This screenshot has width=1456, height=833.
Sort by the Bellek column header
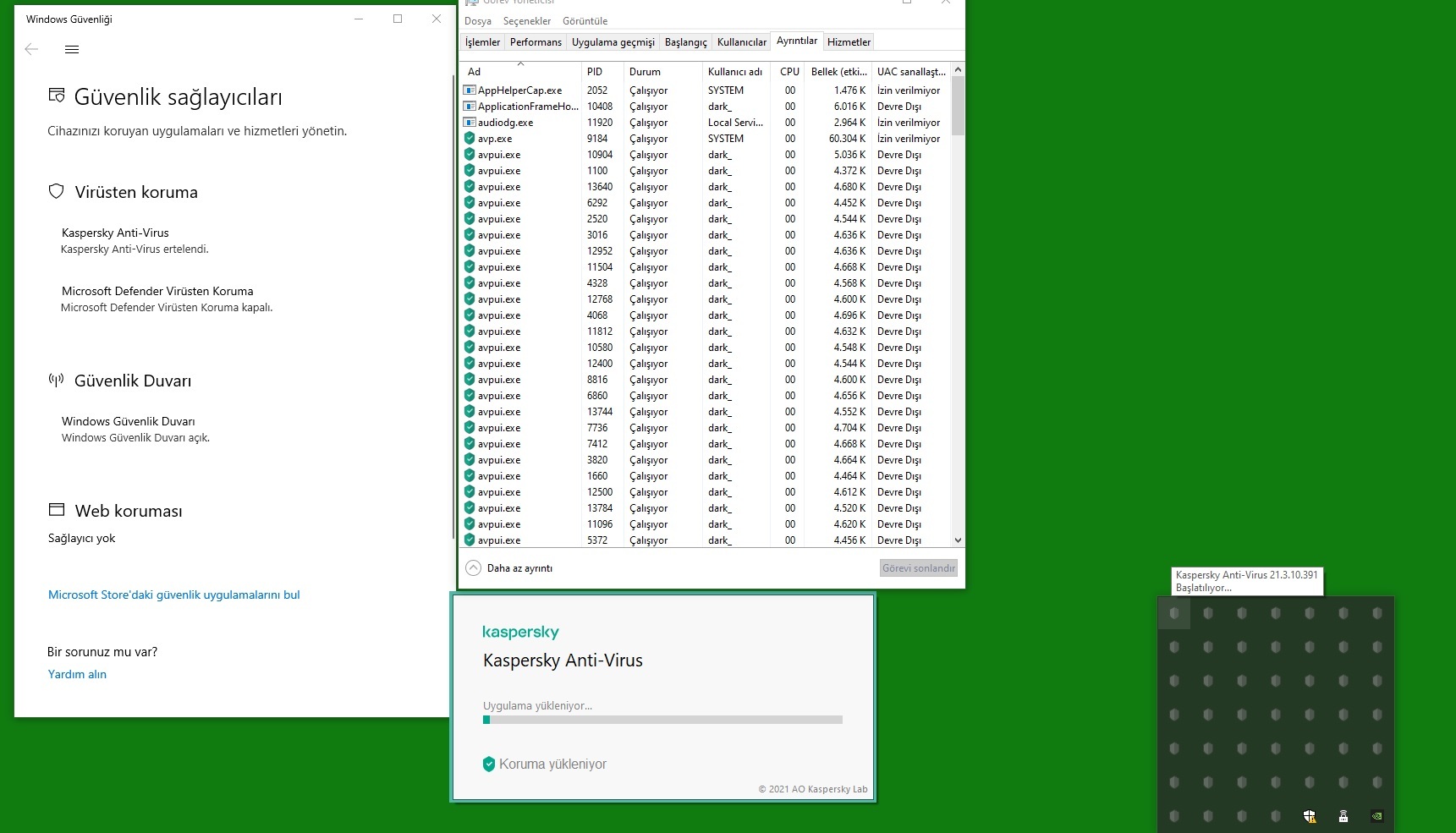pos(838,71)
